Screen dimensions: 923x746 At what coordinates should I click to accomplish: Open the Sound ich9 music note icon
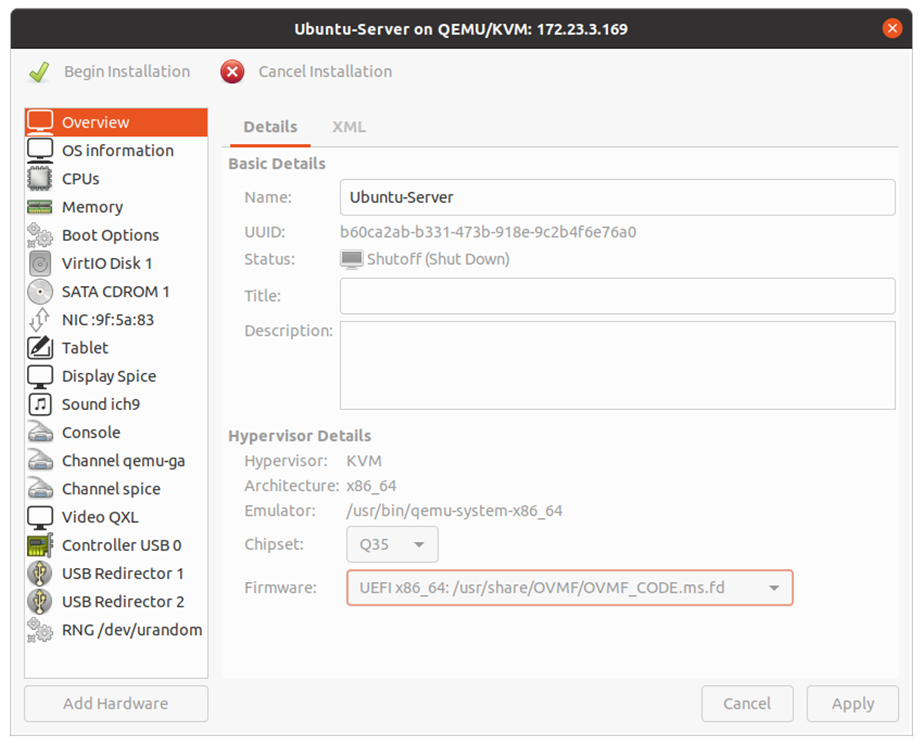[40, 404]
